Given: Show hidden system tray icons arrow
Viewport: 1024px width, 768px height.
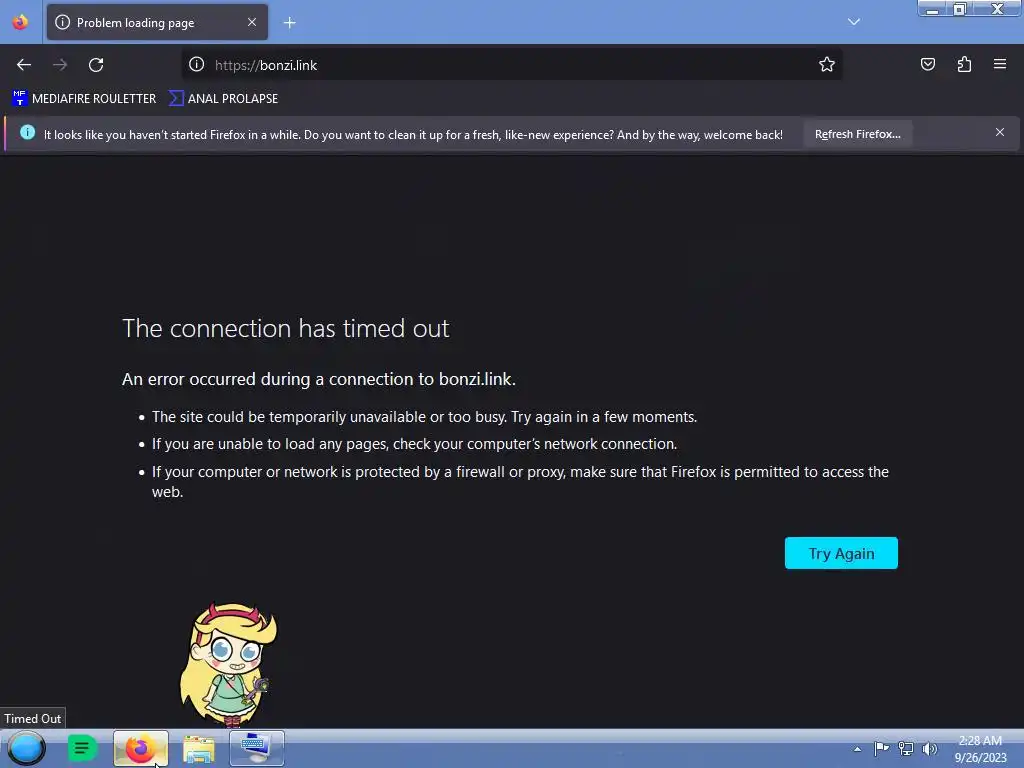Looking at the screenshot, I should [x=857, y=749].
